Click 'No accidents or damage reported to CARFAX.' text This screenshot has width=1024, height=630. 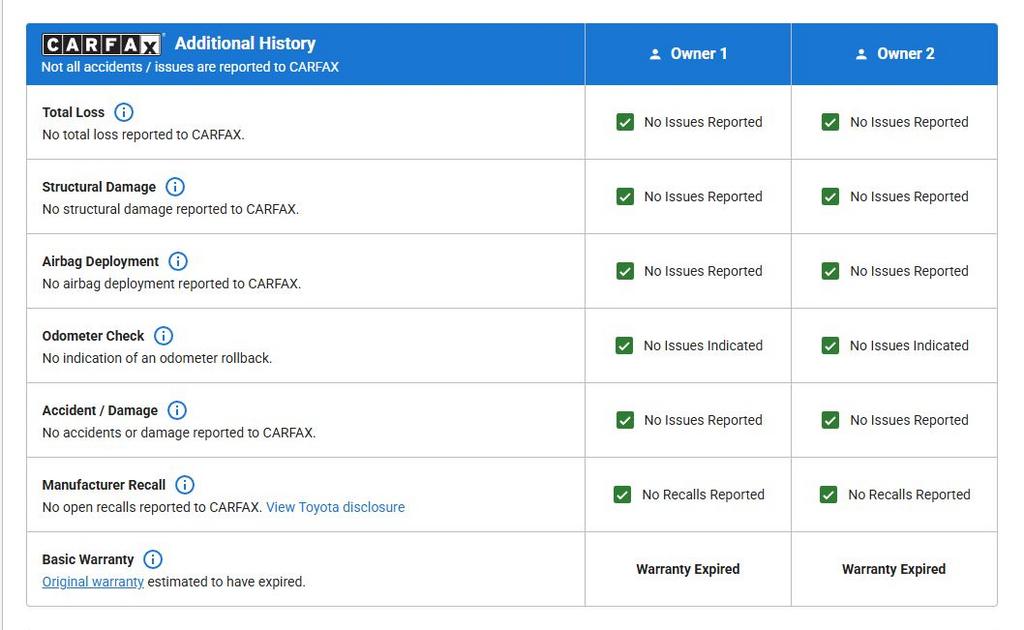[179, 433]
